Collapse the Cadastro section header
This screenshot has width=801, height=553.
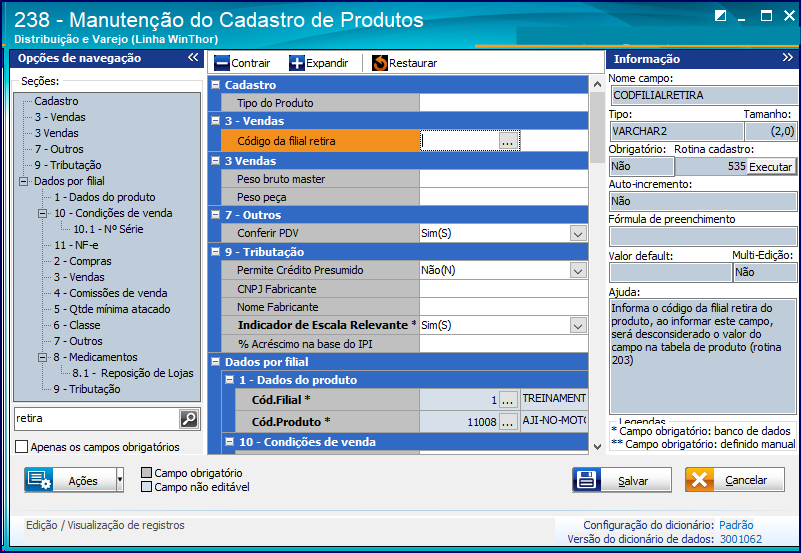[x=216, y=85]
